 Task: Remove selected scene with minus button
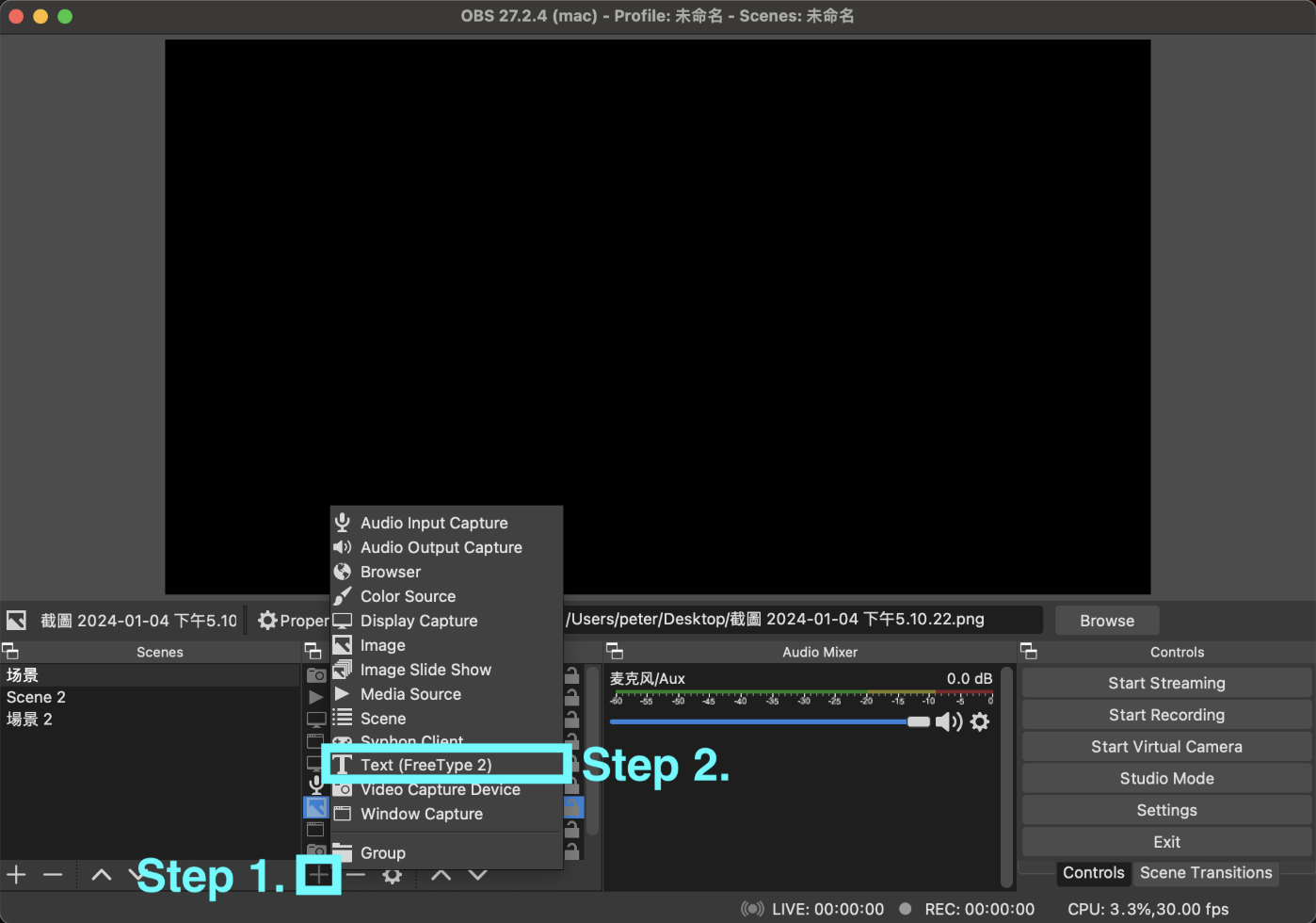[53, 876]
